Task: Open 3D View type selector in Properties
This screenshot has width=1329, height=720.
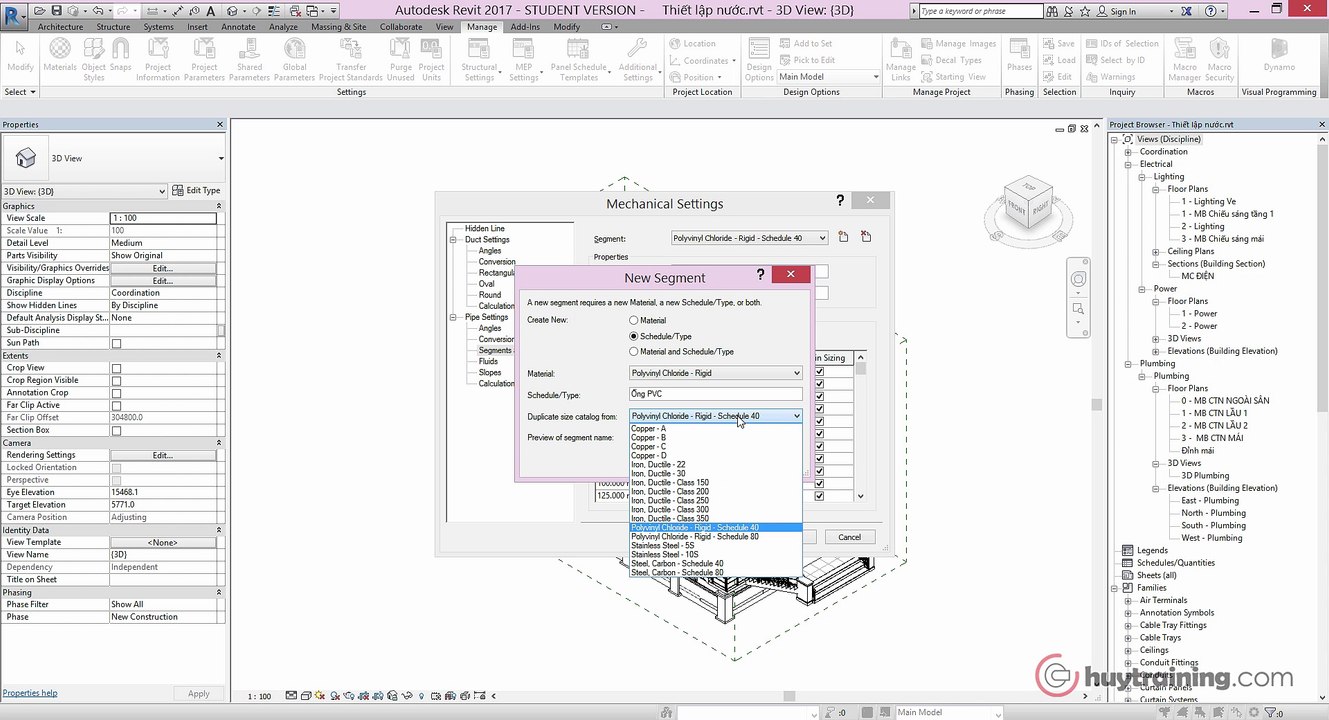Action: [x=114, y=158]
